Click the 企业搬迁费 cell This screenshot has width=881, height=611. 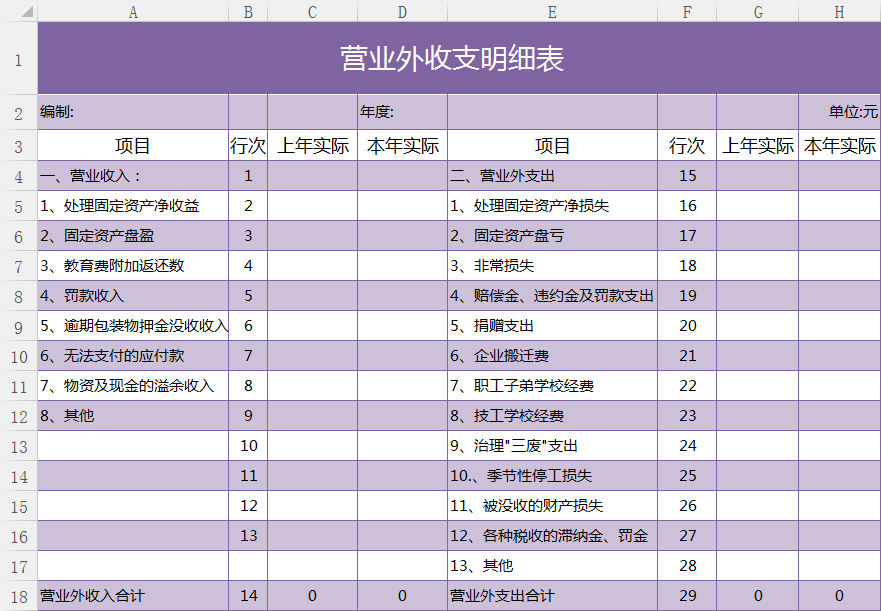coord(552,356)
